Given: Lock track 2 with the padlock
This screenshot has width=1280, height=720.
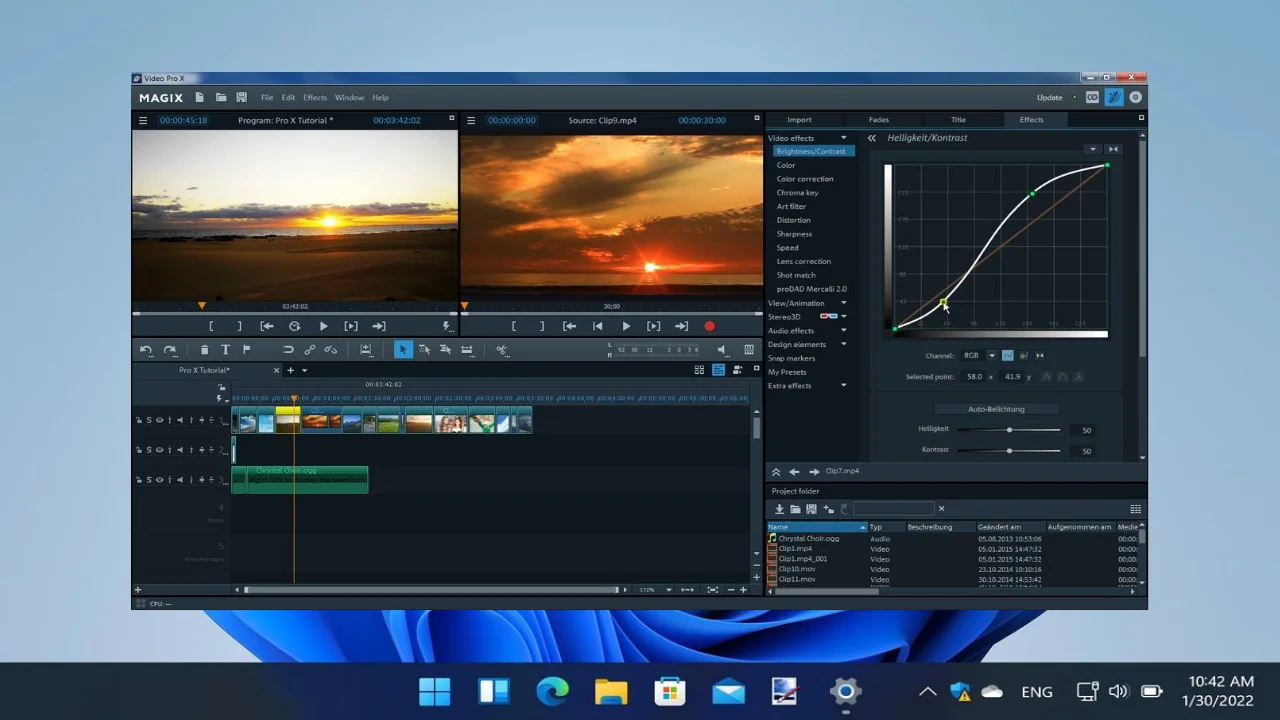Looking at the screenshot, I should pyautogui.click(x=139, y=450).
